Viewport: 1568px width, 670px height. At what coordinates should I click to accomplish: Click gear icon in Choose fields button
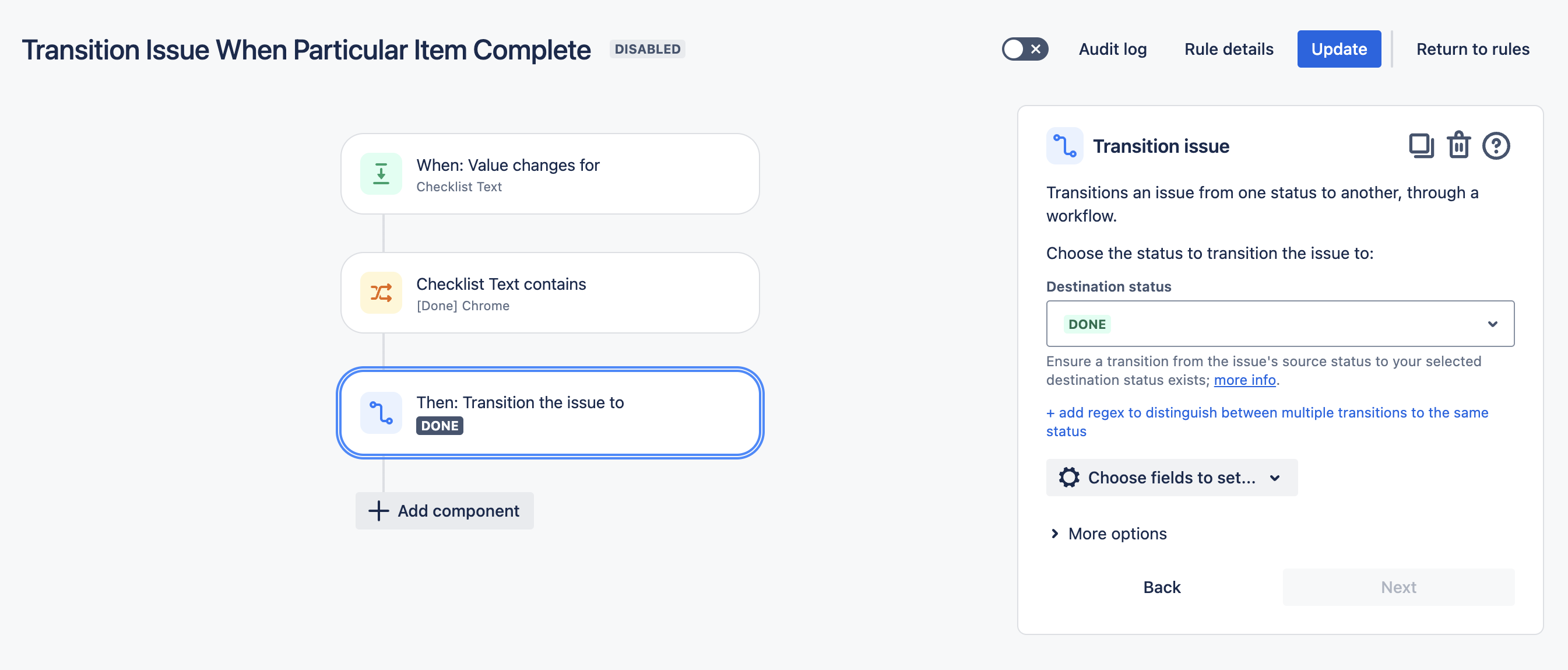[x=1069, y=478]
